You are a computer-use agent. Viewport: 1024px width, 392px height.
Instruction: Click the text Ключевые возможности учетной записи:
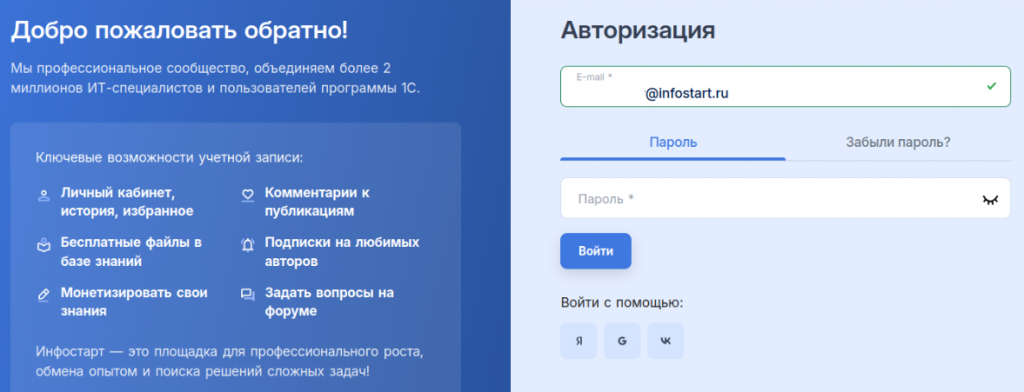coord(170,158)
